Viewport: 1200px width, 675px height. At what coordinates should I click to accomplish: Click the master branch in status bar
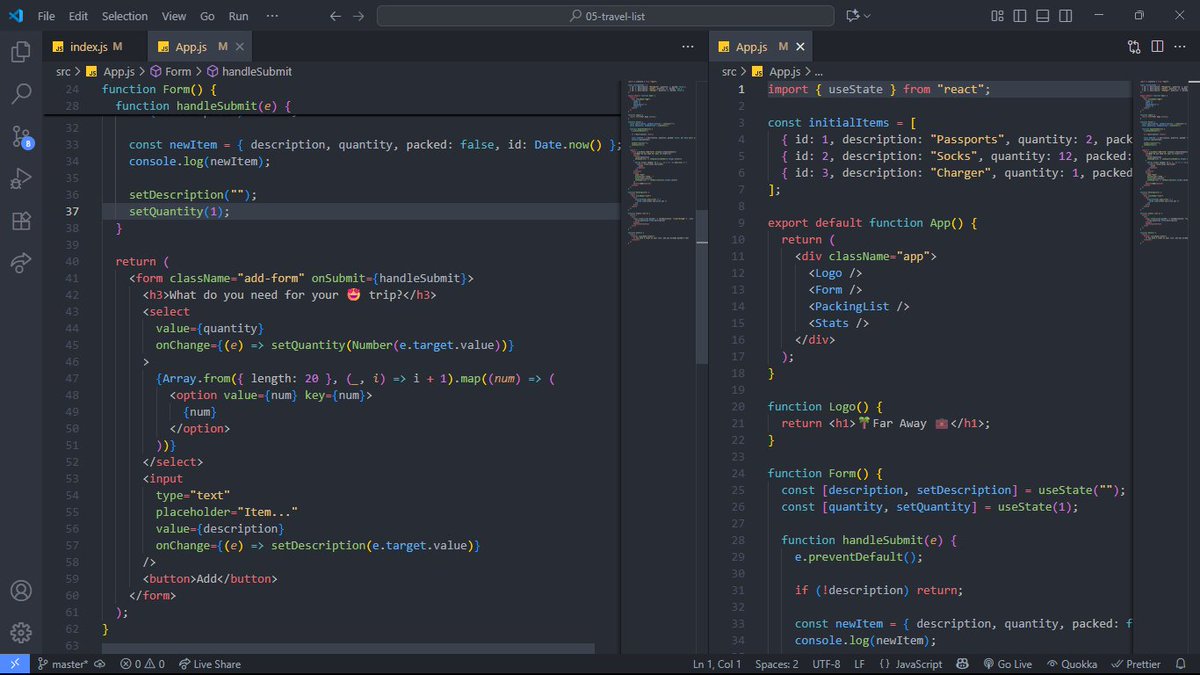(x=62, y=664)
